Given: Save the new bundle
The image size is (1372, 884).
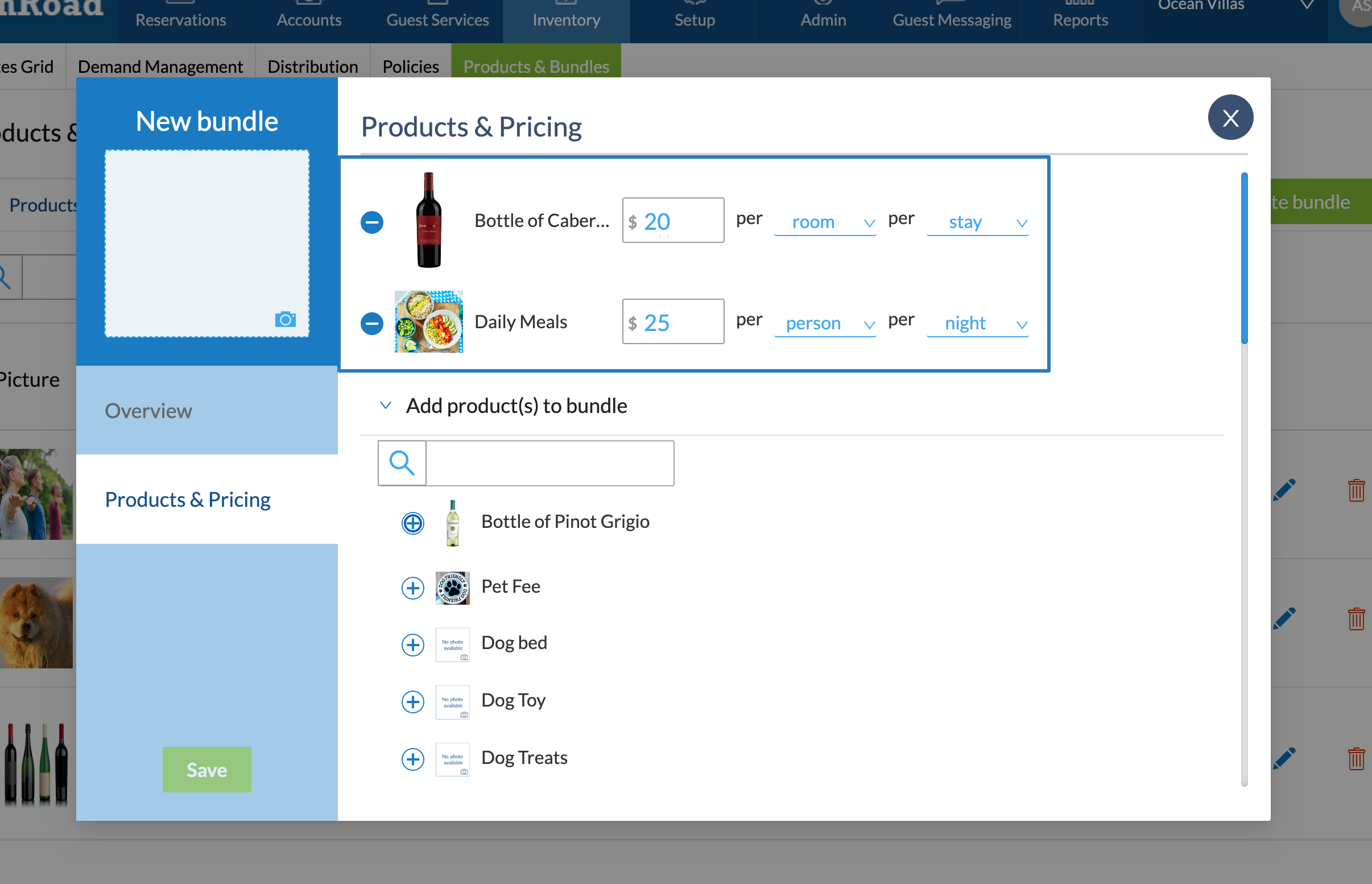Looking at the screenshot, I should (x=206, y=770).
